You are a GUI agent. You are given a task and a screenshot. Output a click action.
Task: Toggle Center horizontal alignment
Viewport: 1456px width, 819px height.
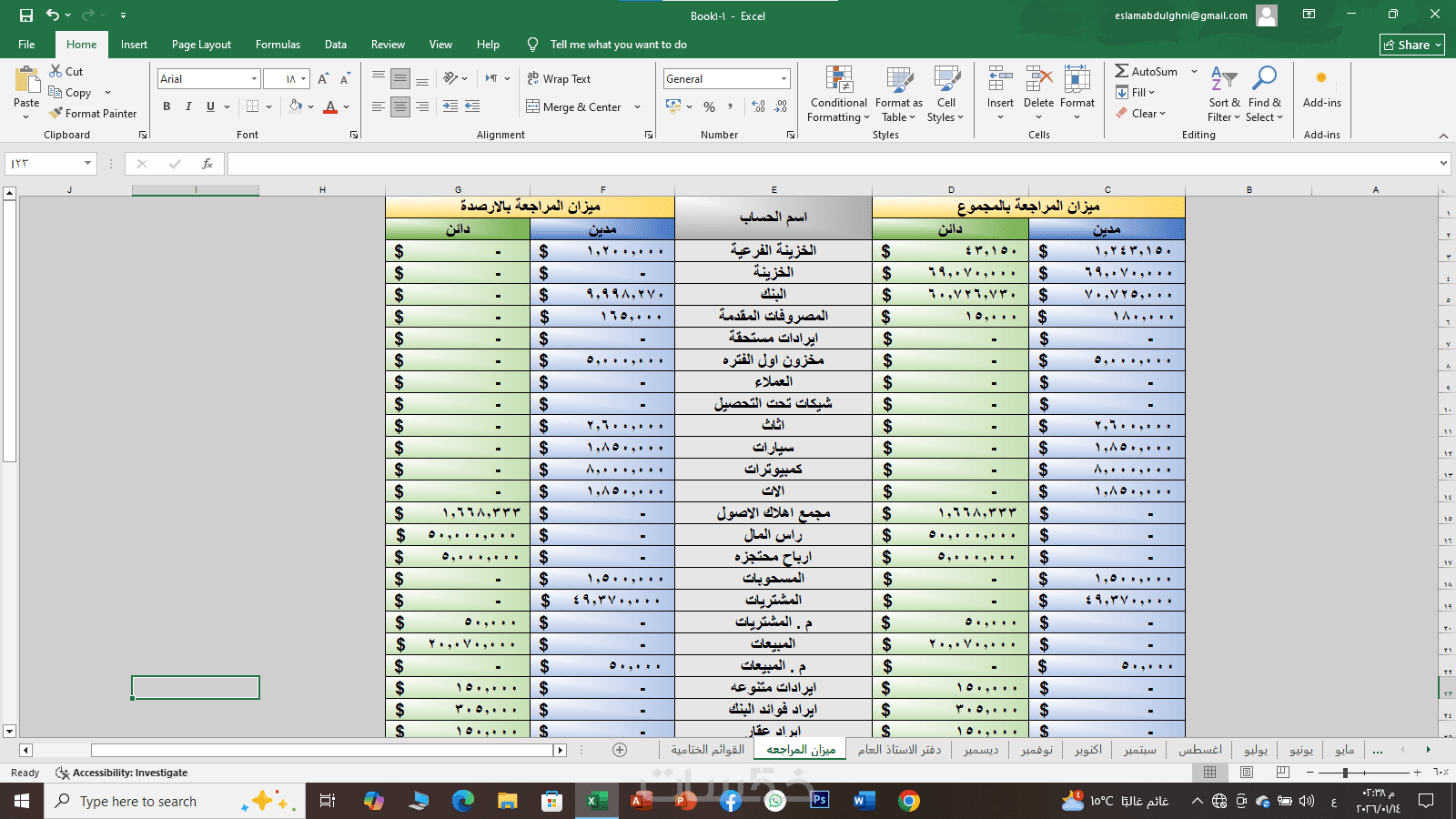click(x=400, y=106)
